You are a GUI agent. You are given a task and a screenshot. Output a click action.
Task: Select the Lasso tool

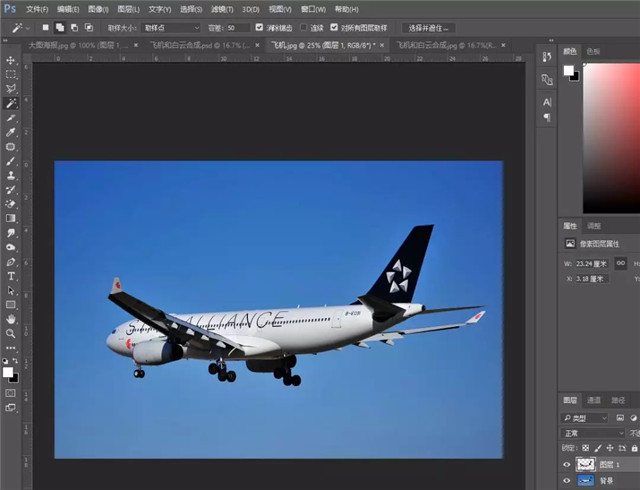[11, 89]
